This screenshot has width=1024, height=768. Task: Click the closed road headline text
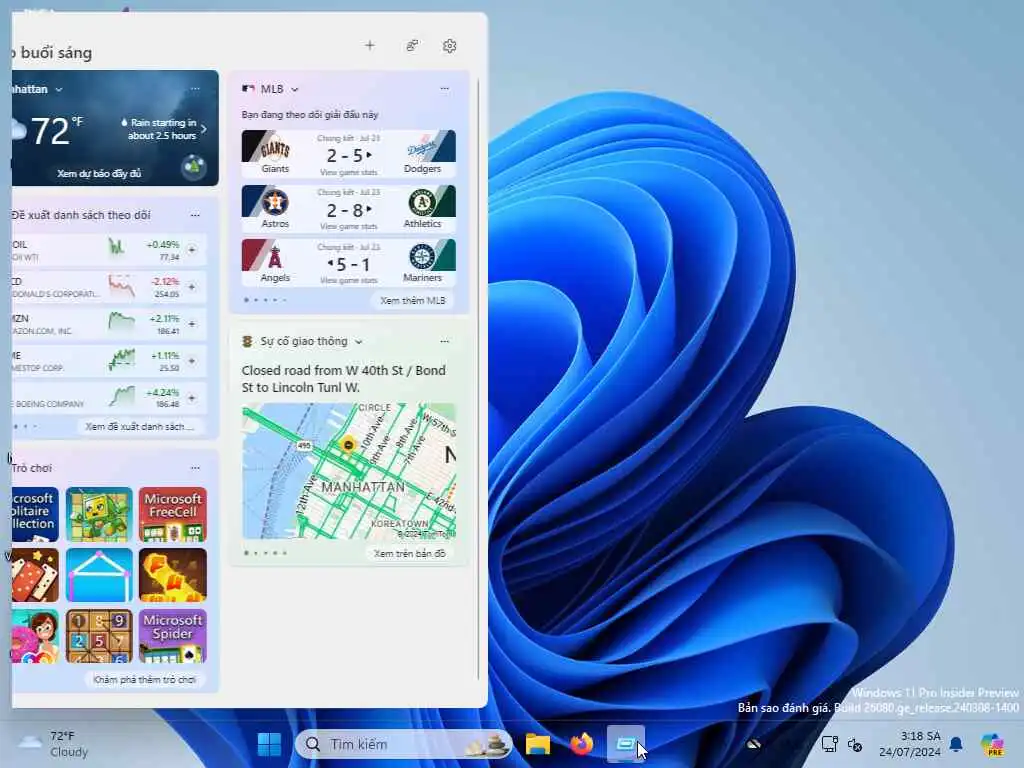coord(344,379)
